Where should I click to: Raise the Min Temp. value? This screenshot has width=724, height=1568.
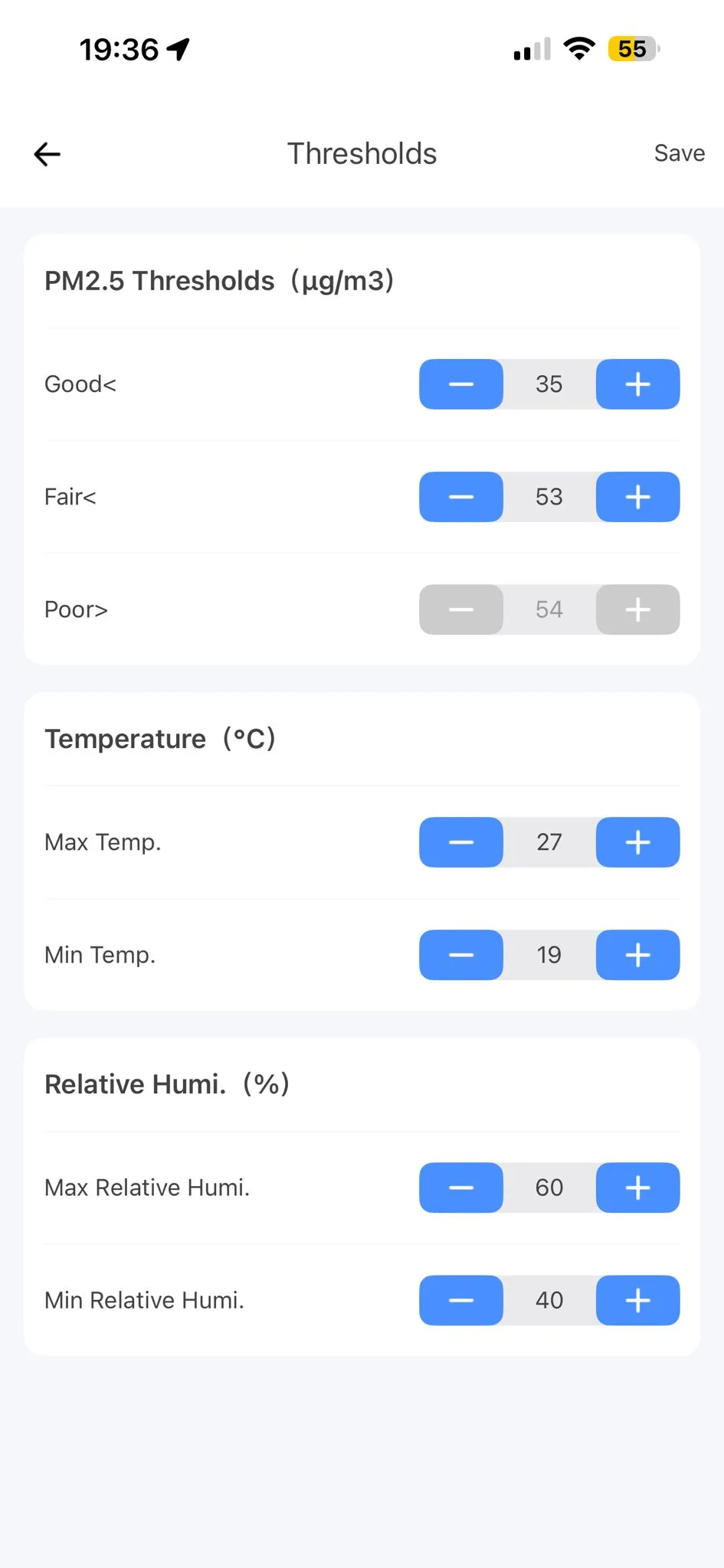[x=637, y=955]
